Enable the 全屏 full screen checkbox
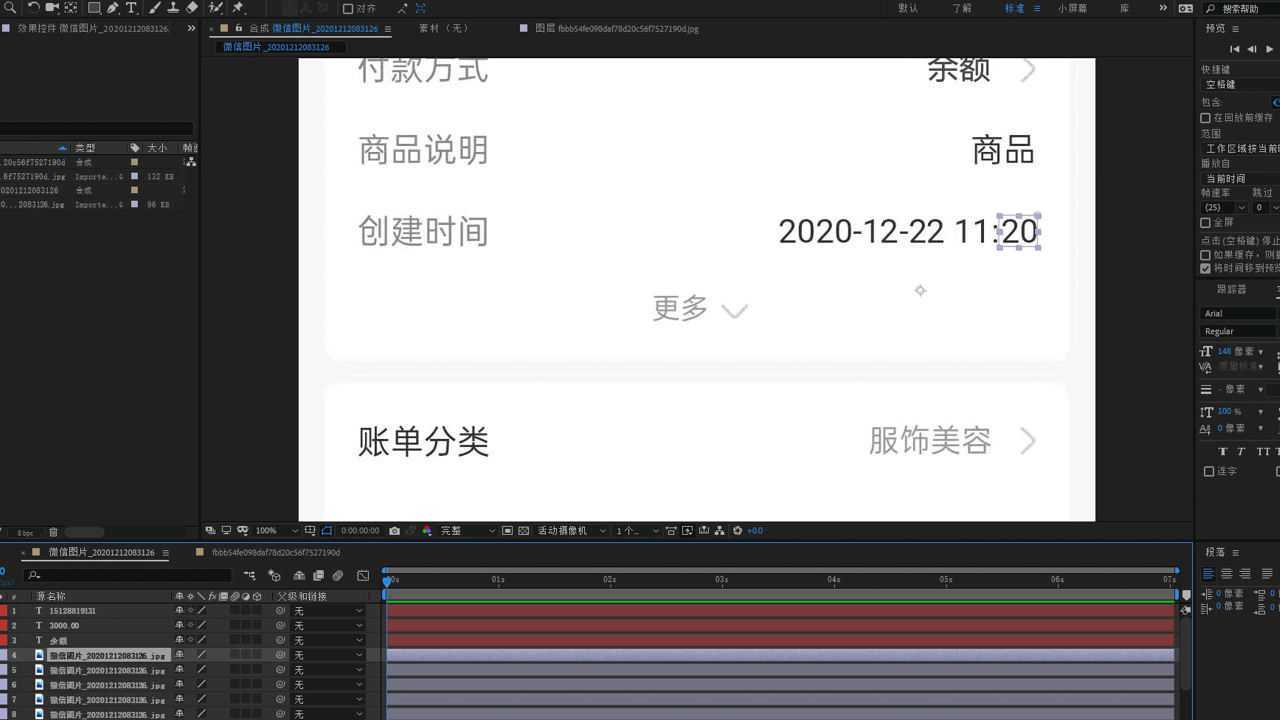1280x720 pixels. click(x=1206, y=223)
